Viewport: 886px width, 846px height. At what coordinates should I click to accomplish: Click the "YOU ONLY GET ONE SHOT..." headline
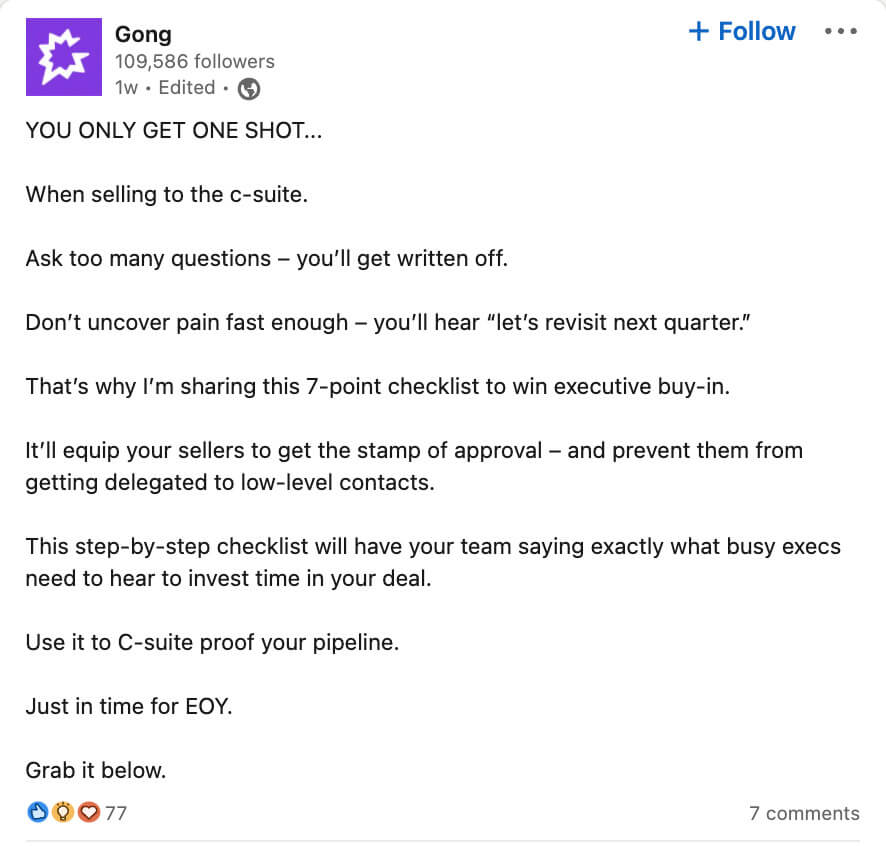pos(174,131)
